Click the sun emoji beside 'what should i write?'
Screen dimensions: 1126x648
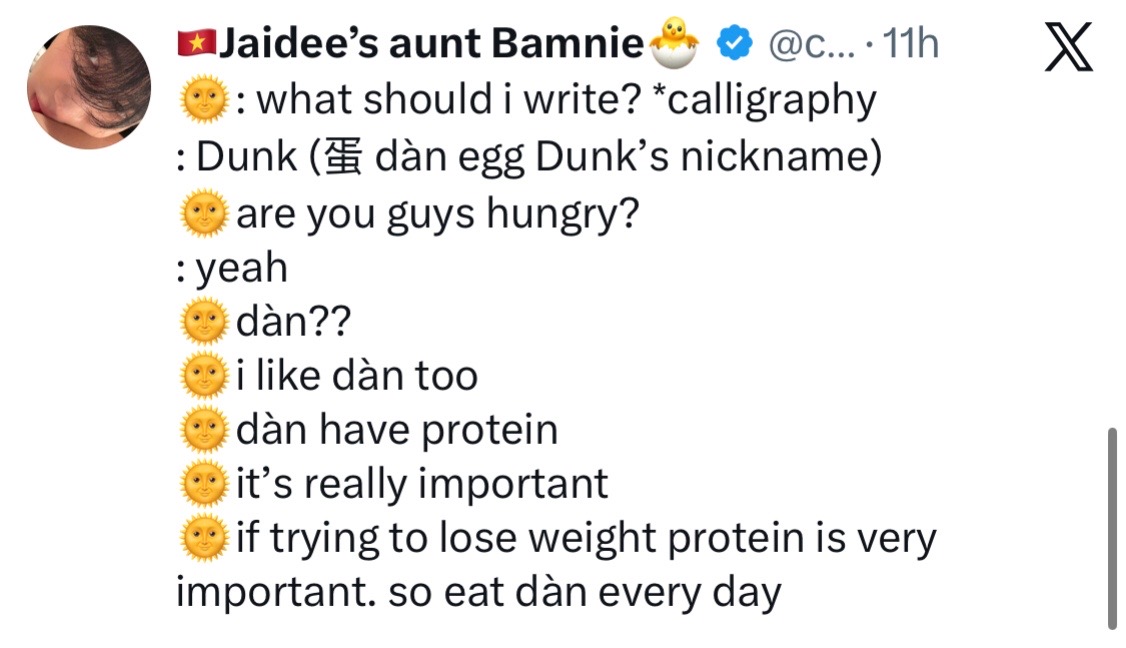tap(204, 100)
